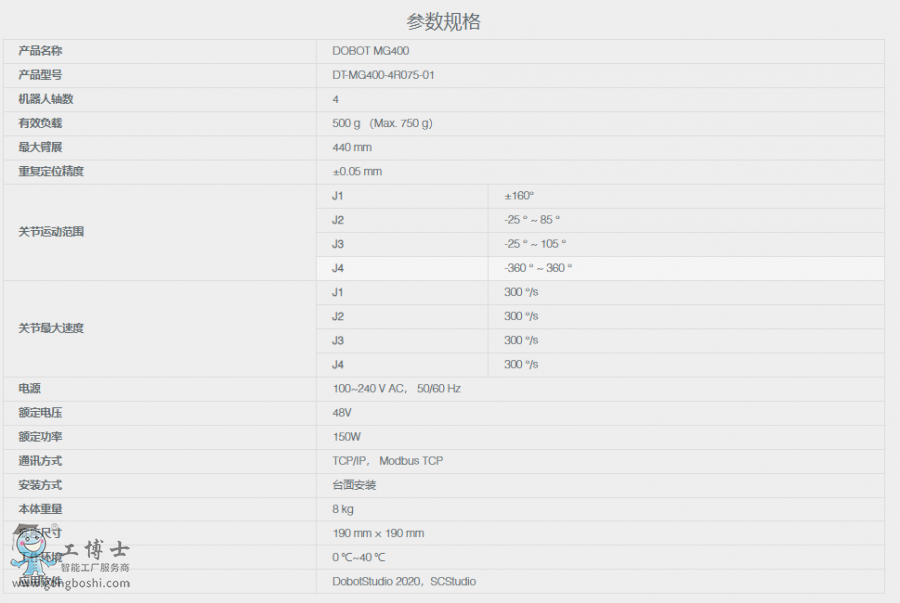Click J3 in the 关节最大速度 group
Screen dimensions: 900x603
pos(338,340)
